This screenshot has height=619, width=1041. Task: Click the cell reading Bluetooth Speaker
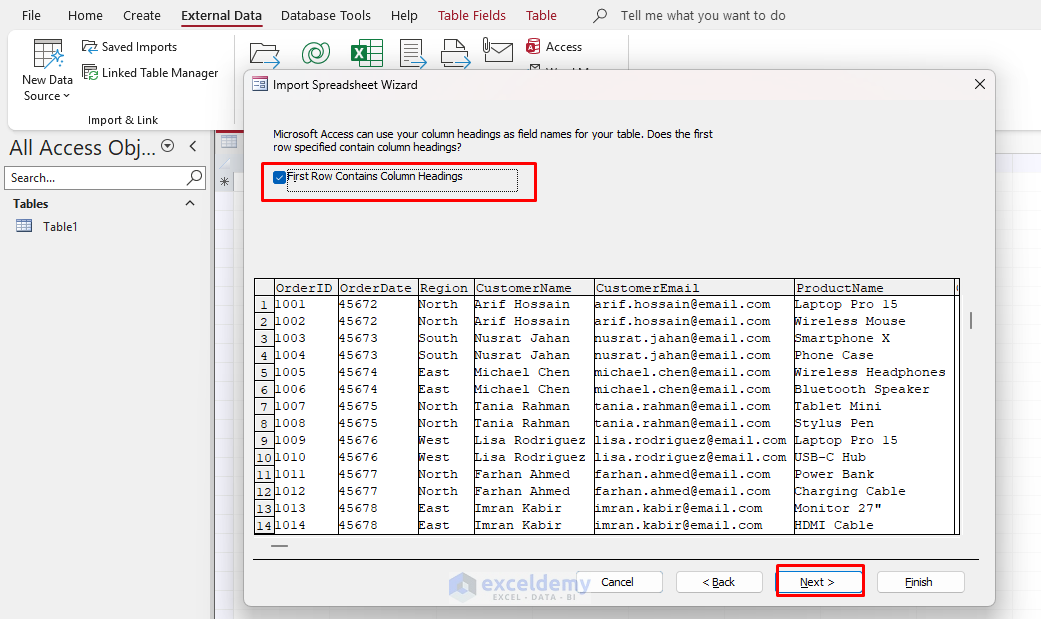click(x=874, y=389)
